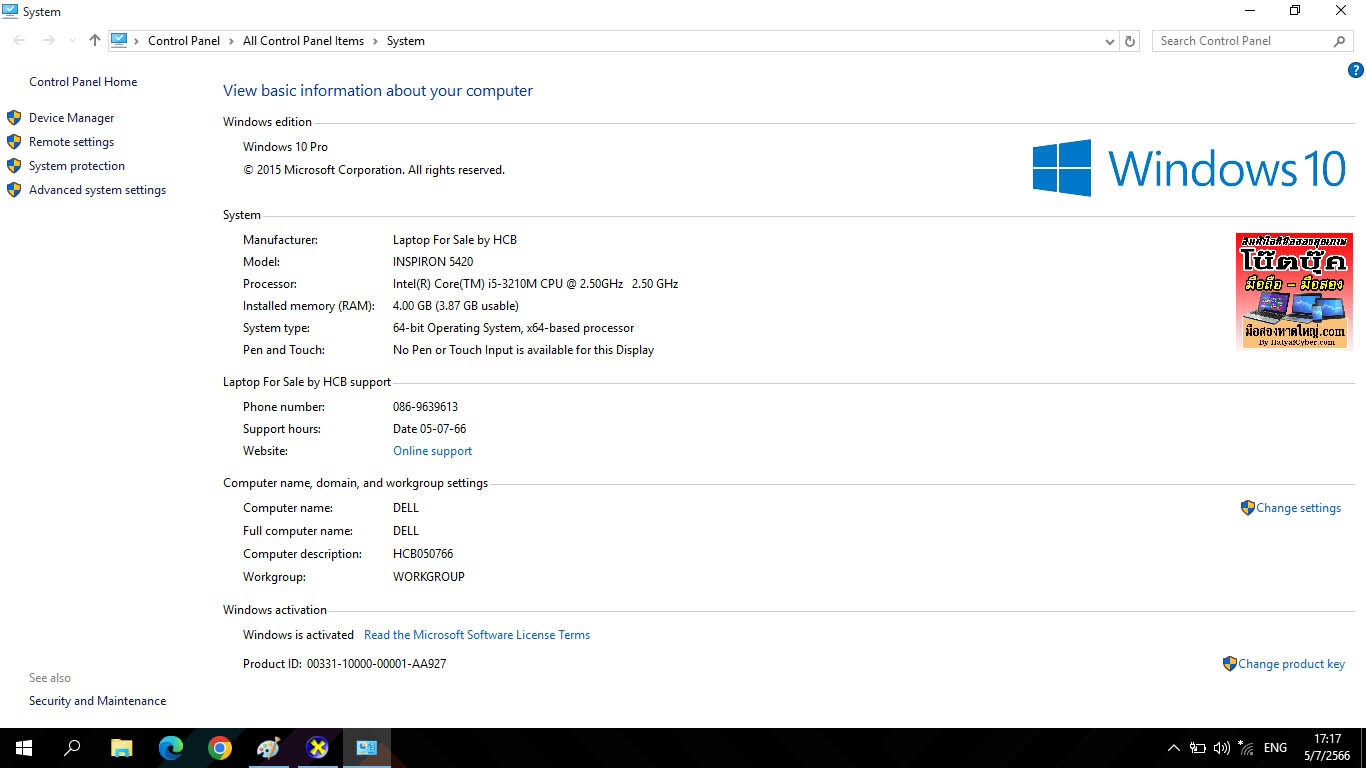This screenshot has width=1366, height=768.
Task: Open Device Manager link
Action: [71, 118]
